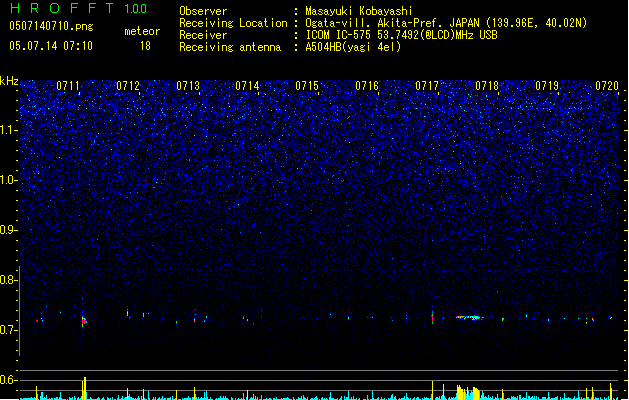This screenshot has width=629, height=400.
Task: Click the 'Observer' field label
Action: pos(203,11)
